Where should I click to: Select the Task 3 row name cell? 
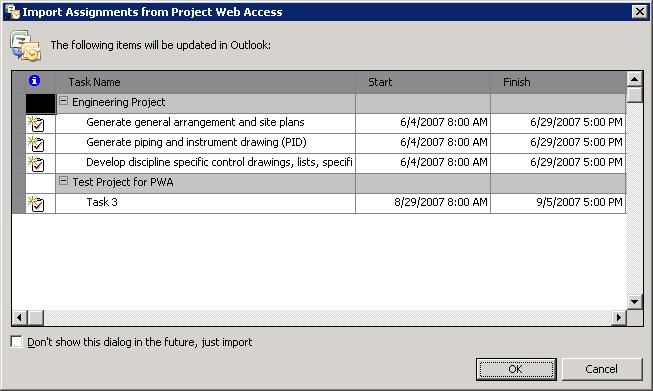point(205,203)
